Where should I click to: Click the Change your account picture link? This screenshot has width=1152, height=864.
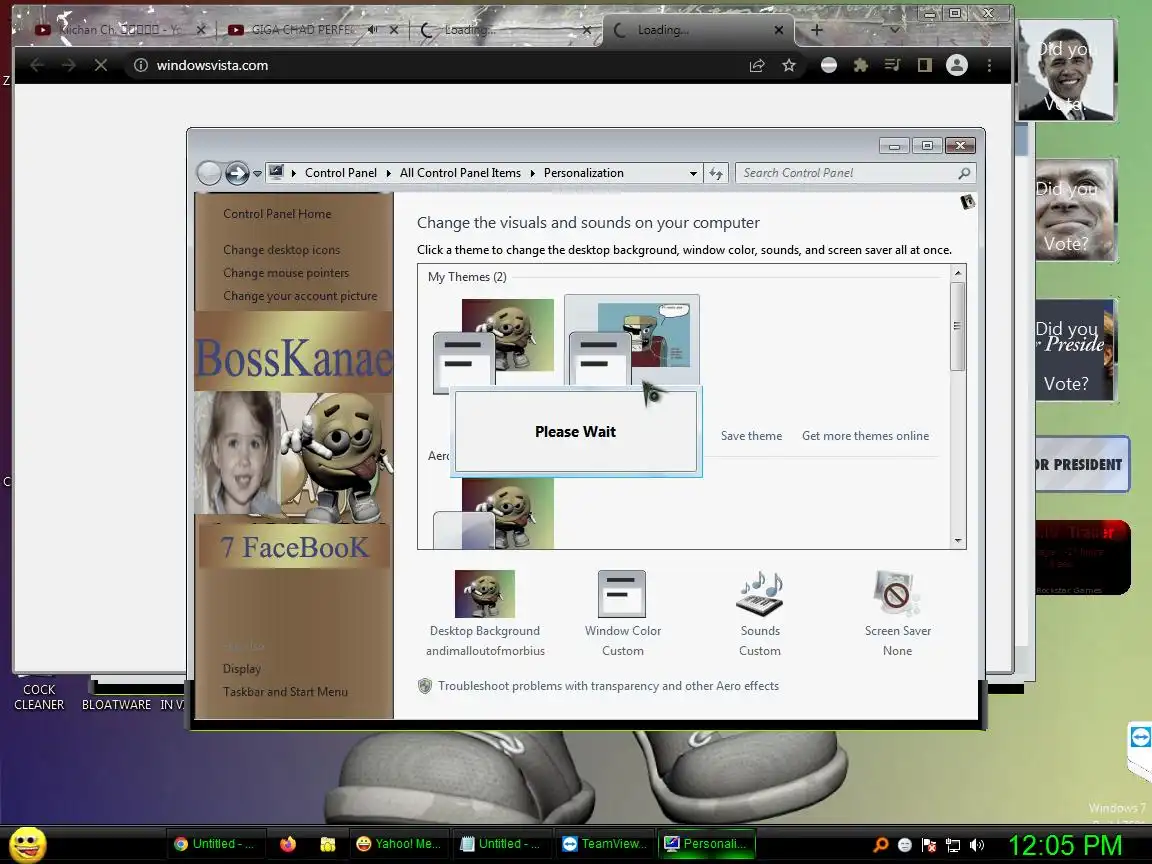(300, 295)
